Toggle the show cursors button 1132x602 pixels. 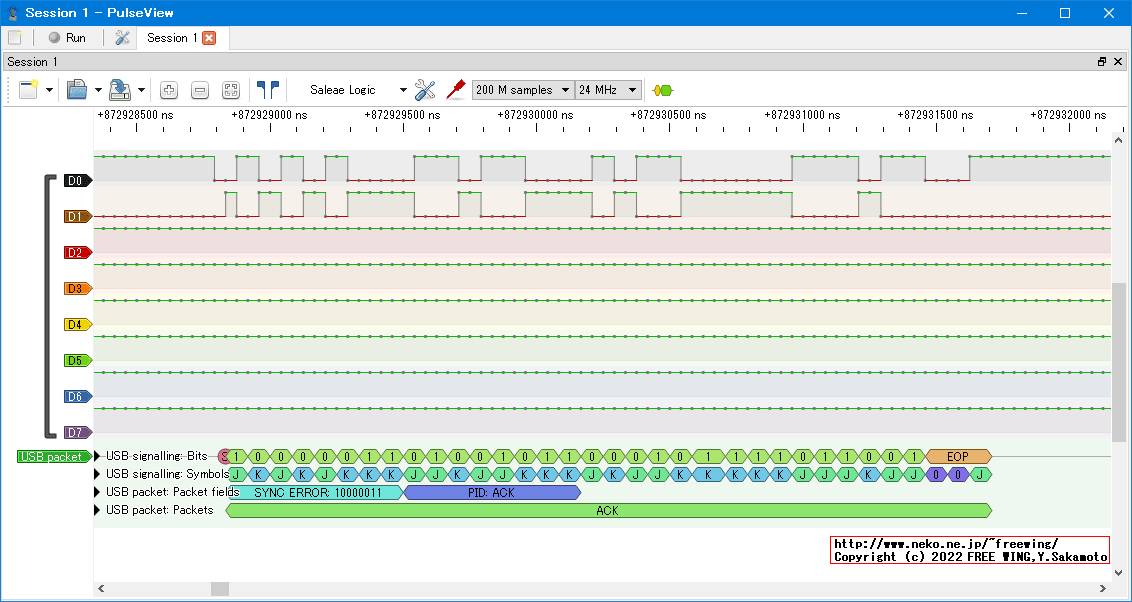pyautogui.click(x=267, y=90)
